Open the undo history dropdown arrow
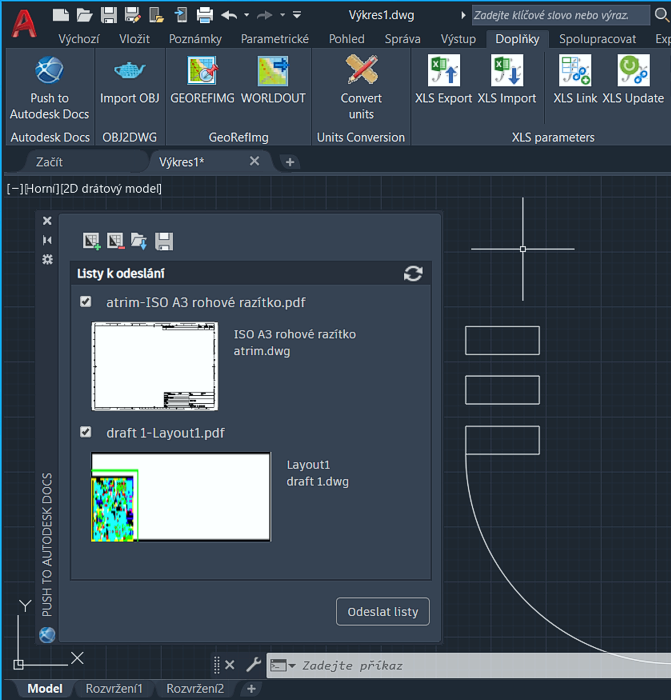This screenshot has width=671, height=700. [x=246, y=15]
